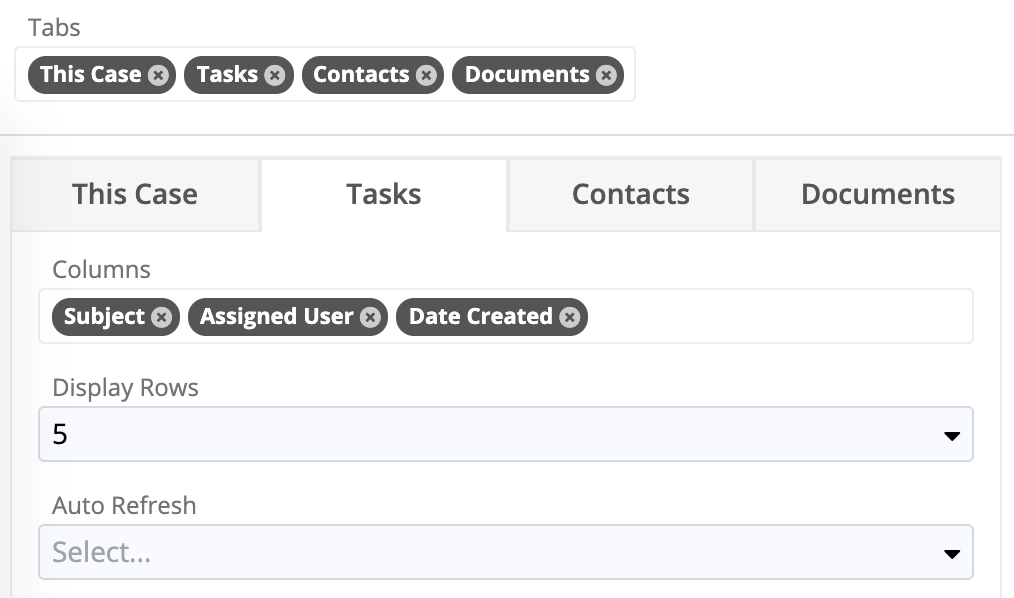Delete the Contacts tag from Tabs field
This screenshot has height=598, width=1014.
click(426, 75)
